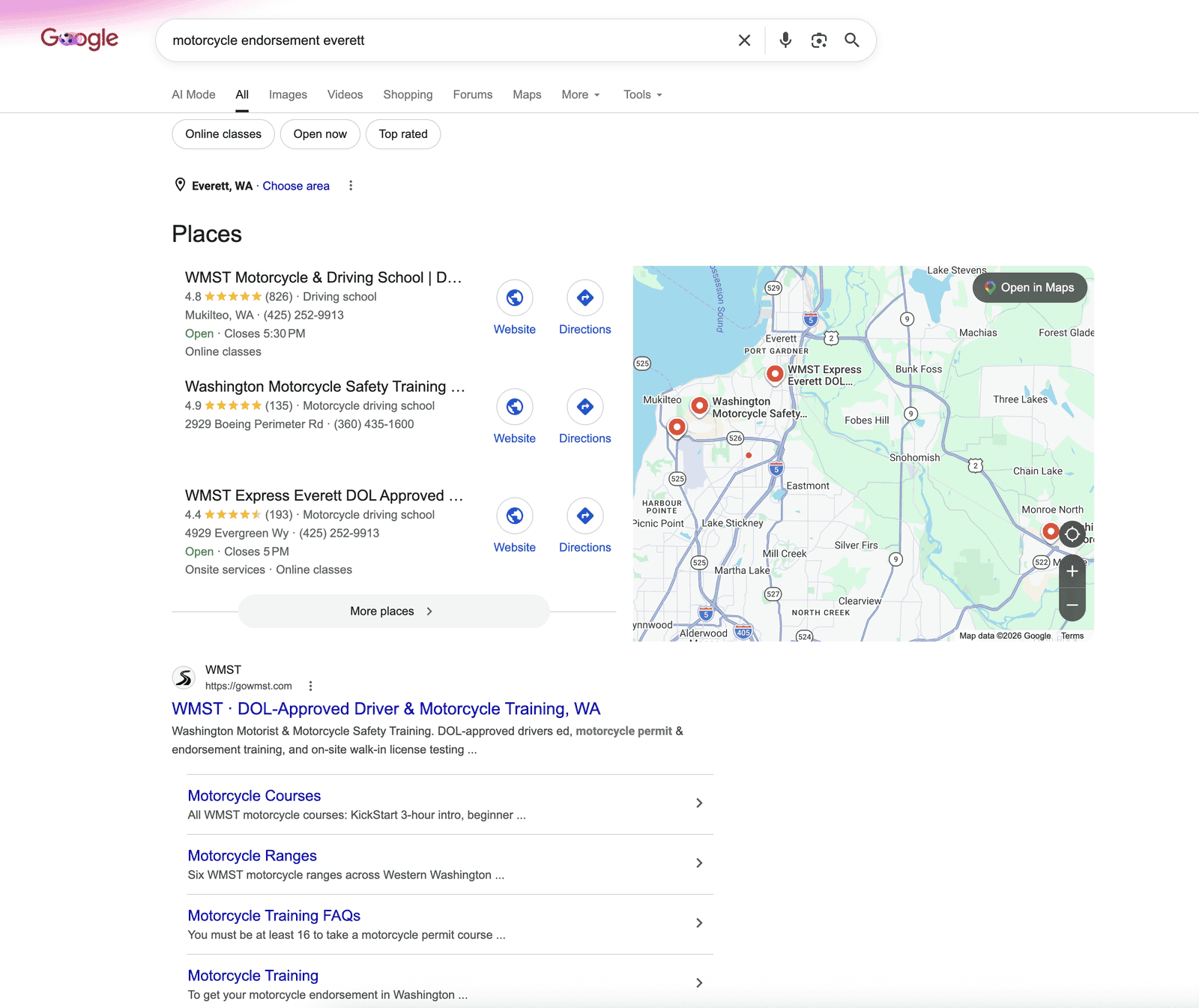Expand the Tools dropdown
This screenshot has width=1199, height=1008.
pos(643,94)
